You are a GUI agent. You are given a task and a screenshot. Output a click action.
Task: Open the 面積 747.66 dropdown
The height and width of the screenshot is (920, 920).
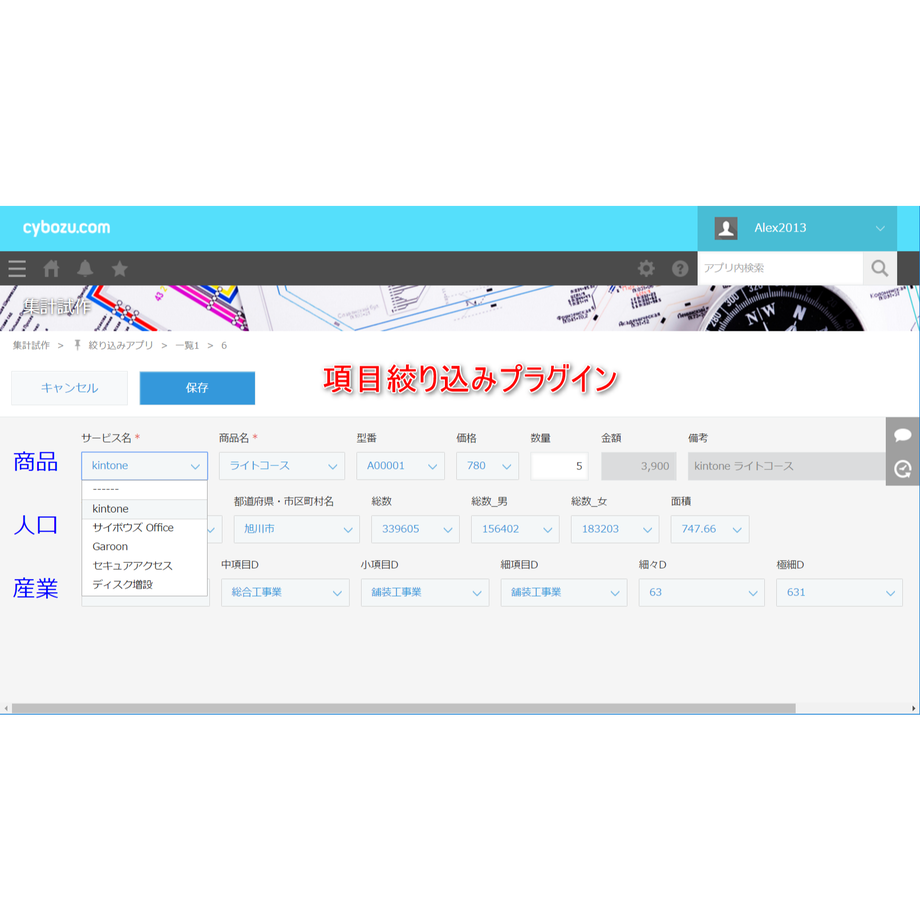tap(710, 529)
